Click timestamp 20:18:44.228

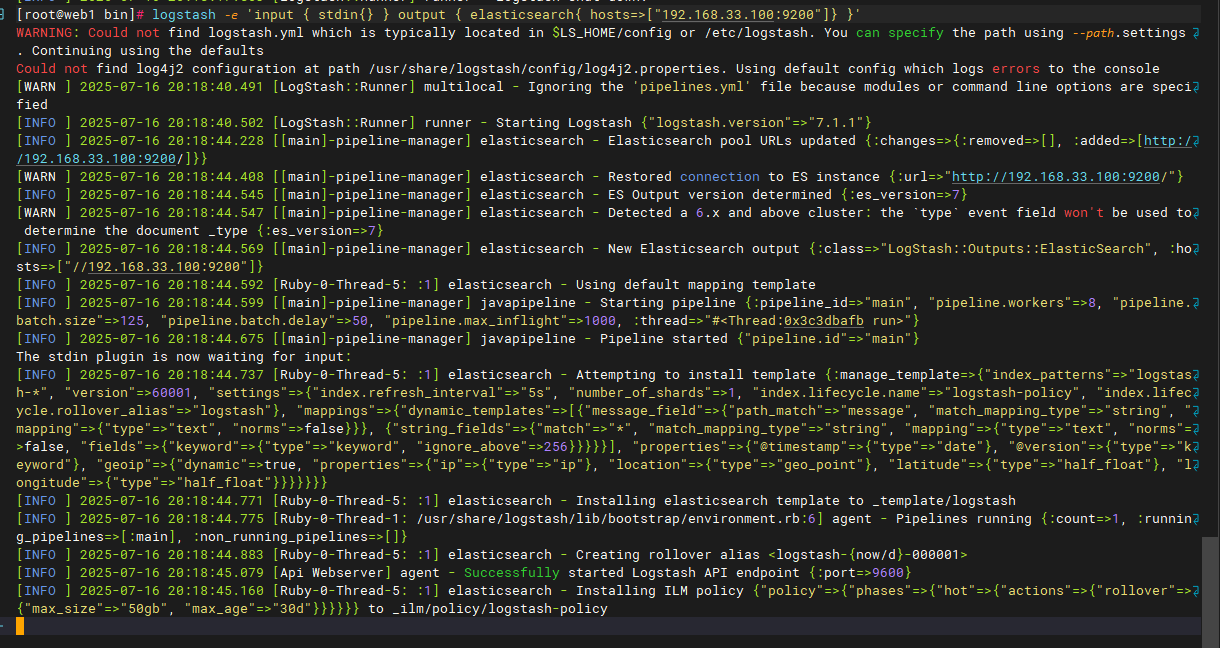(x=216, y=141)
